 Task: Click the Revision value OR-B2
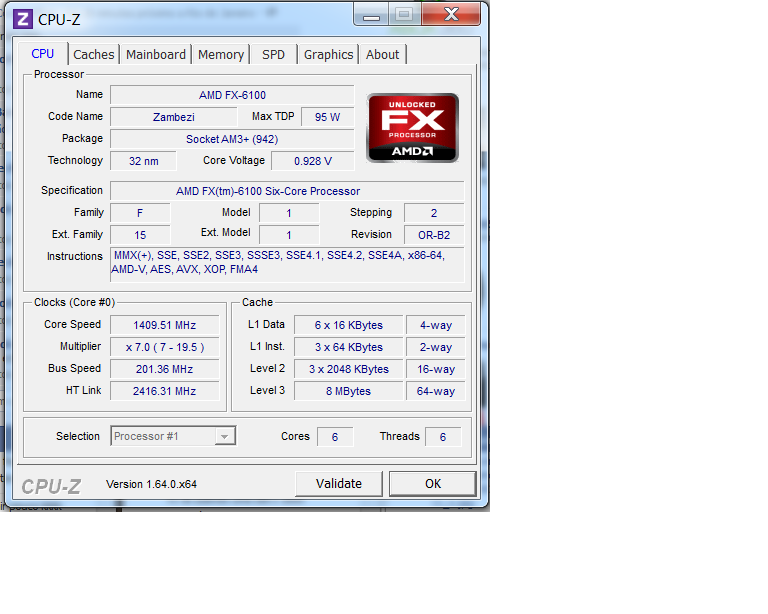pyautogui.click(x=434, y=235)
